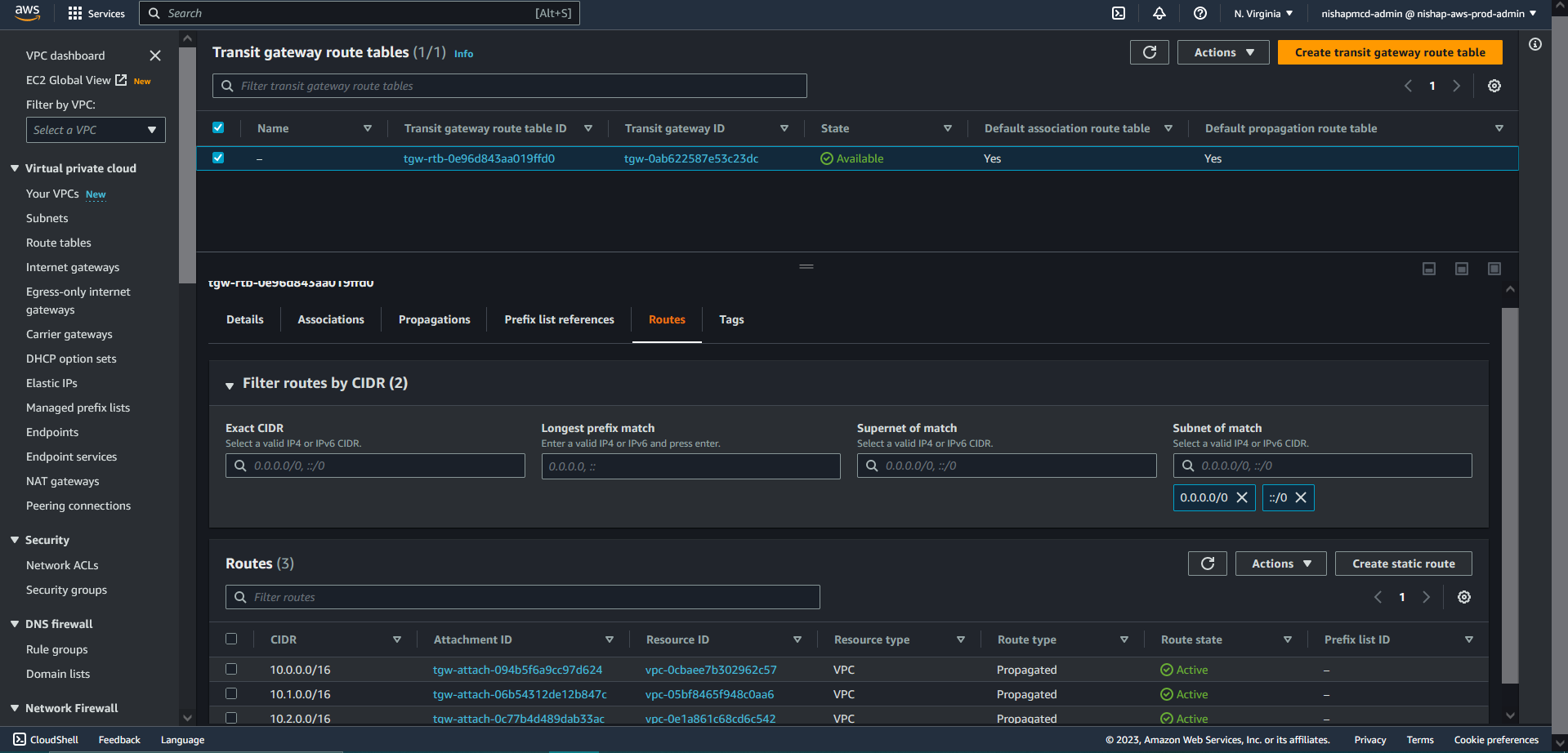Viewport: 1568px width, 753px height.
Task: Open the notifications bell
Action: [1159, 13]
